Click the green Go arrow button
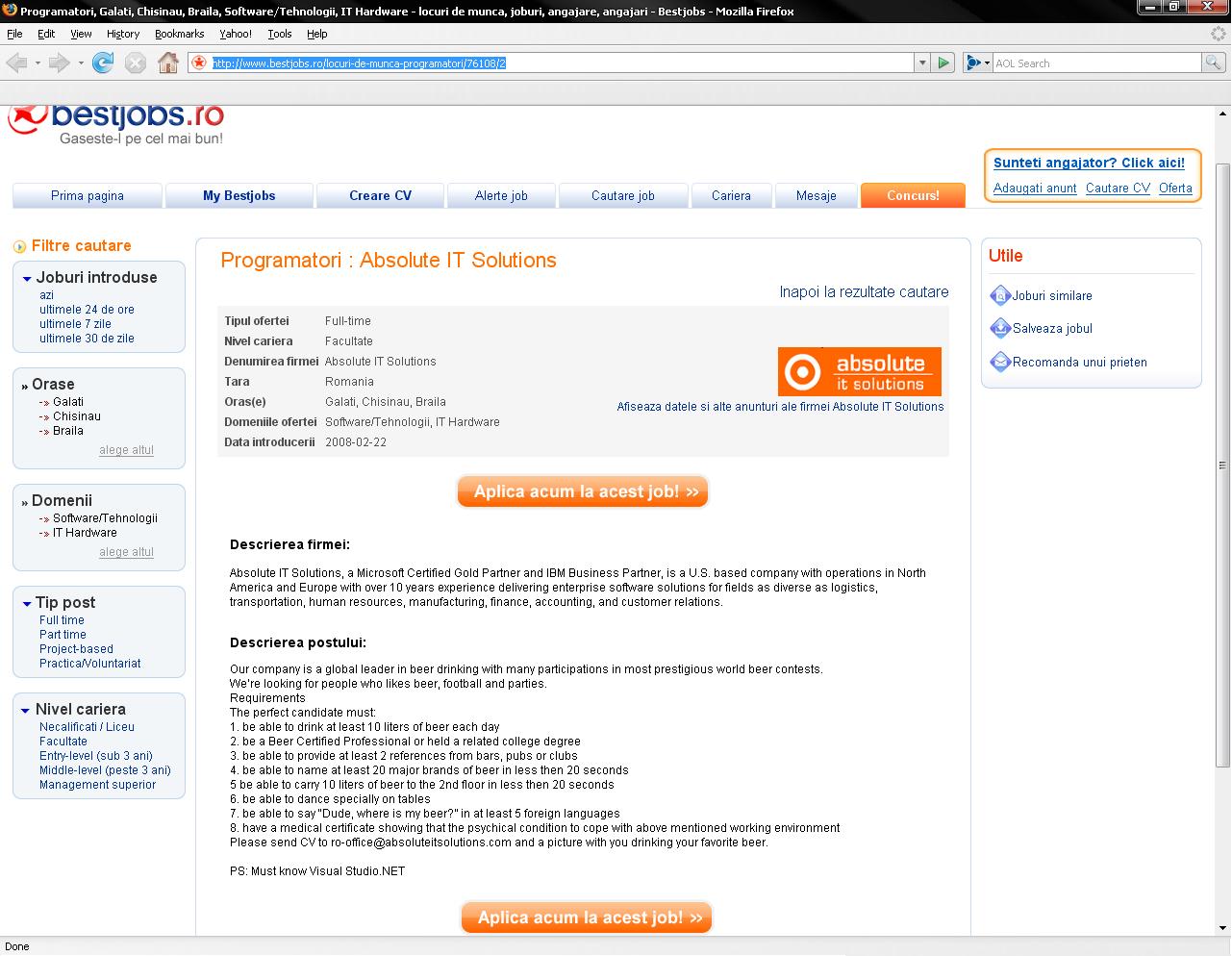The image size is (1232, 956). 943,63
